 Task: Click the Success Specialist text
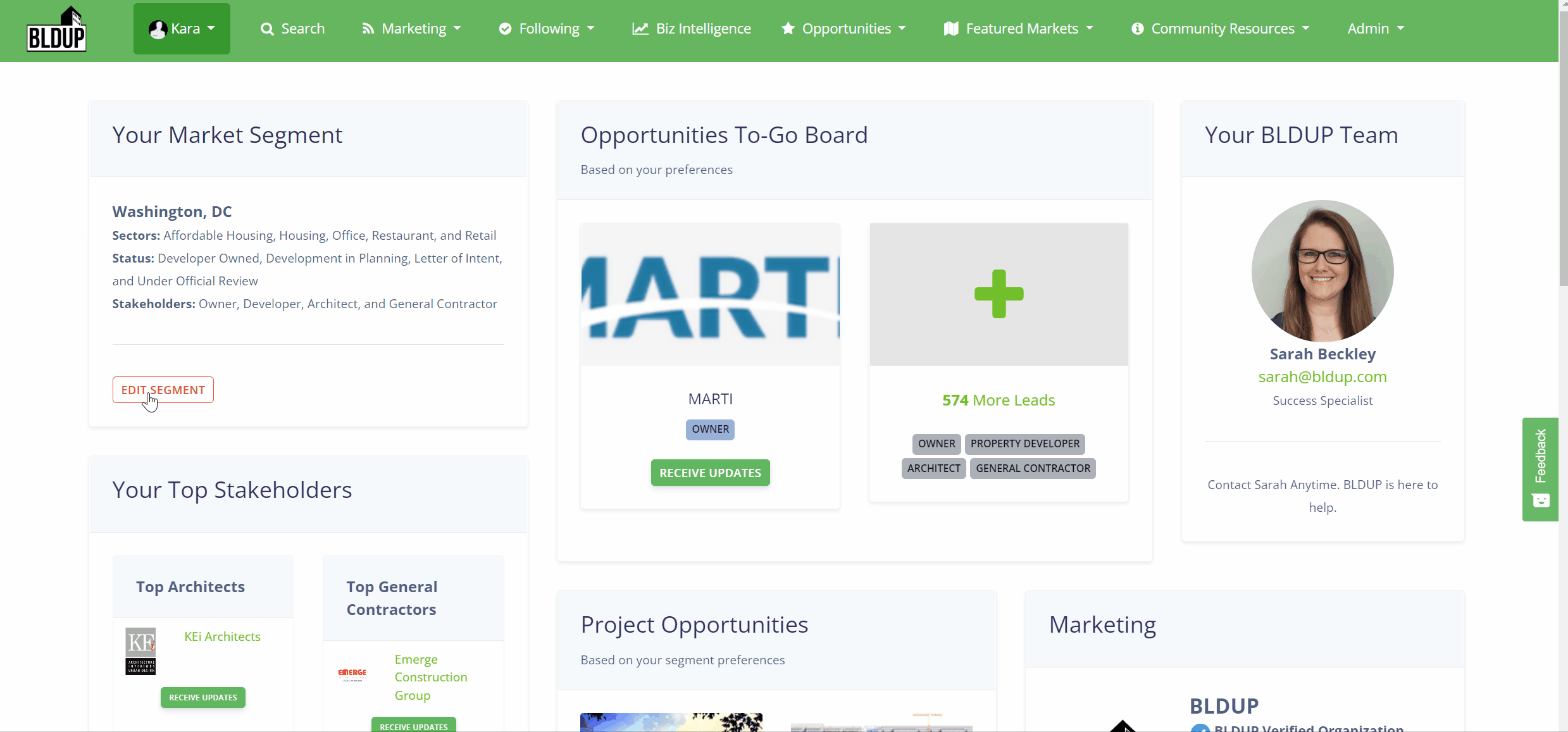[1322, 400]
